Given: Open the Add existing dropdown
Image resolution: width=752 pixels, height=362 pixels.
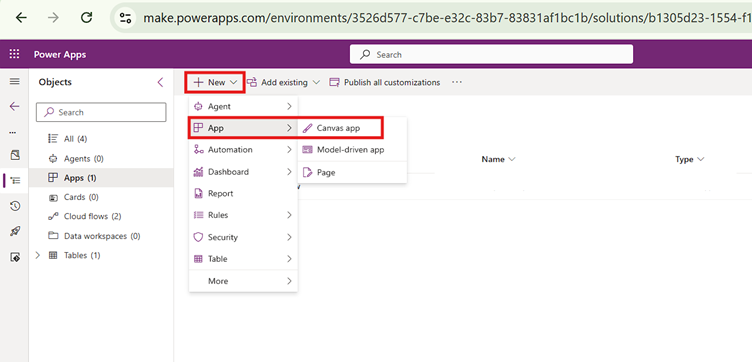Looking at the screenshot, I should pyautogui.click(x=283, y=82).
